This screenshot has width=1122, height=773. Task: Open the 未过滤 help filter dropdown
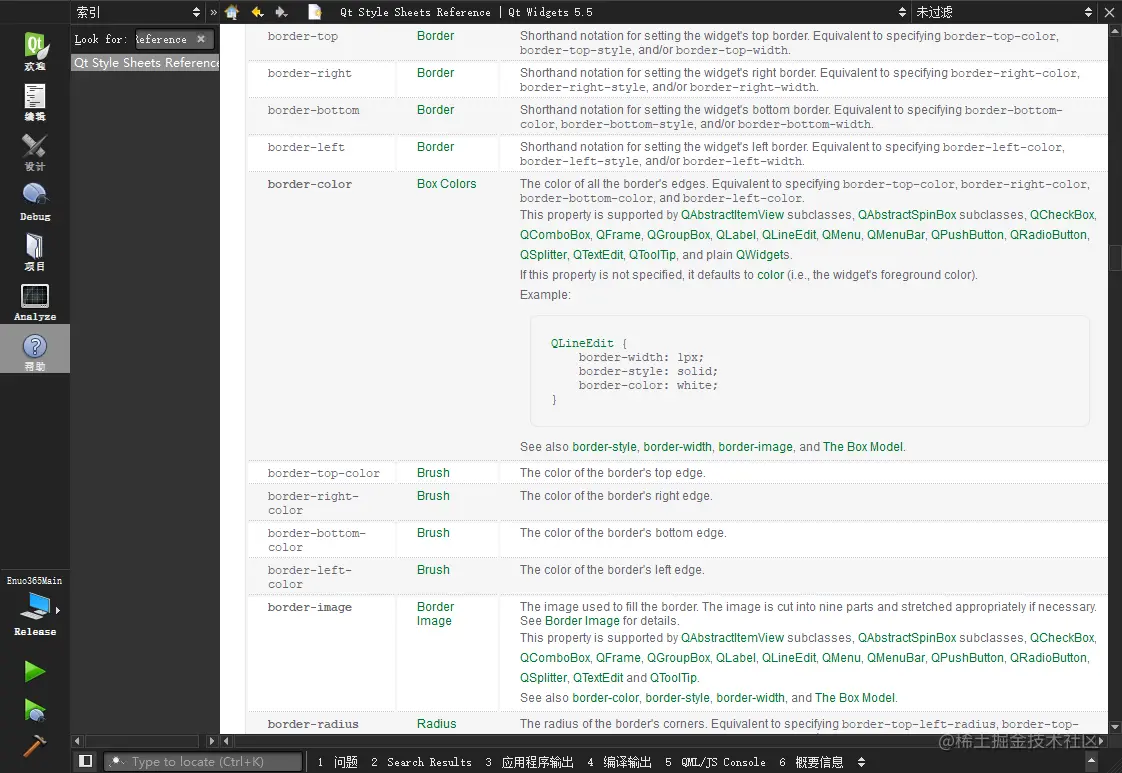(1003, 12)
